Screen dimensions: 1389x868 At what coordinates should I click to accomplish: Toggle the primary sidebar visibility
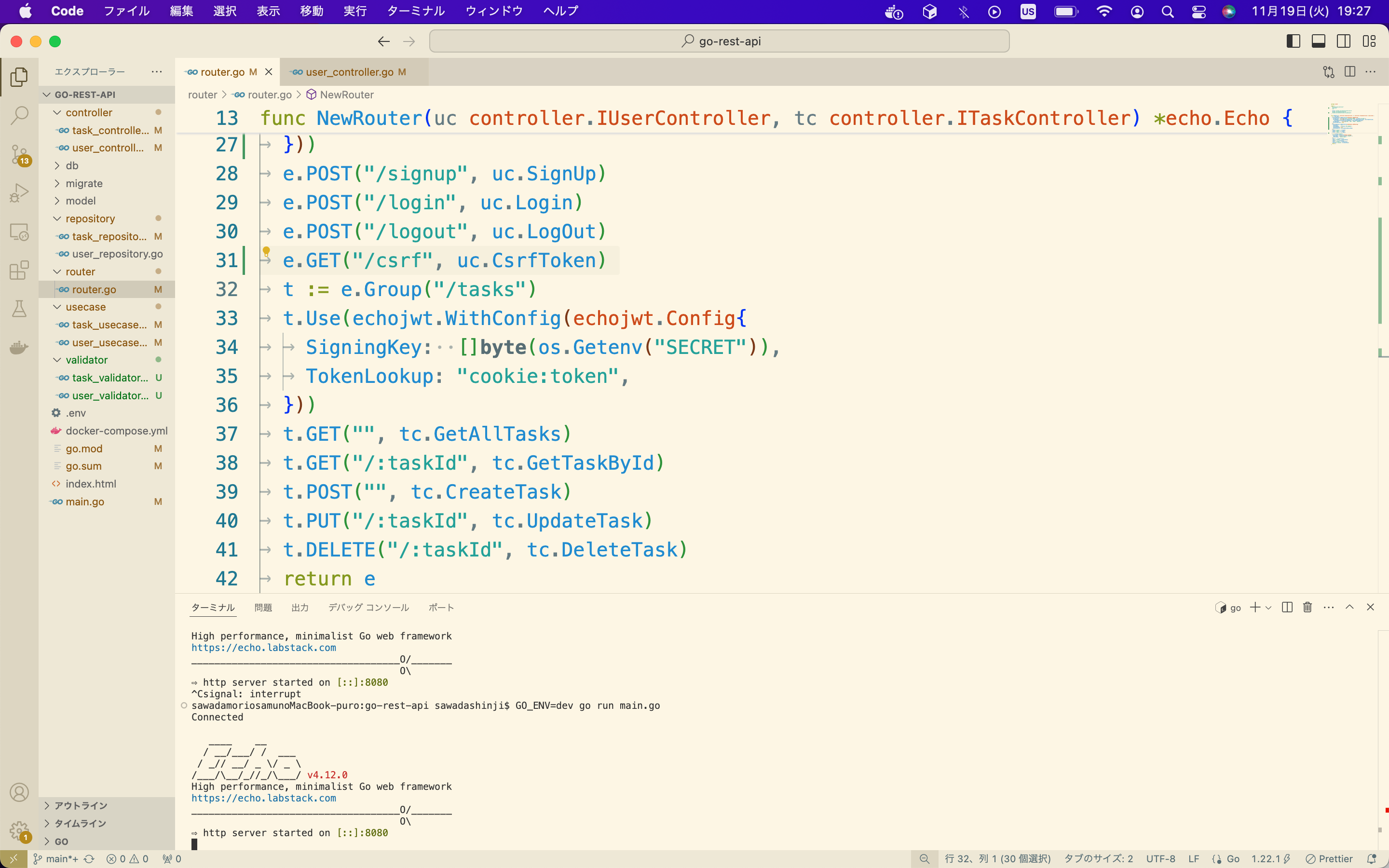click(1293, 41)
